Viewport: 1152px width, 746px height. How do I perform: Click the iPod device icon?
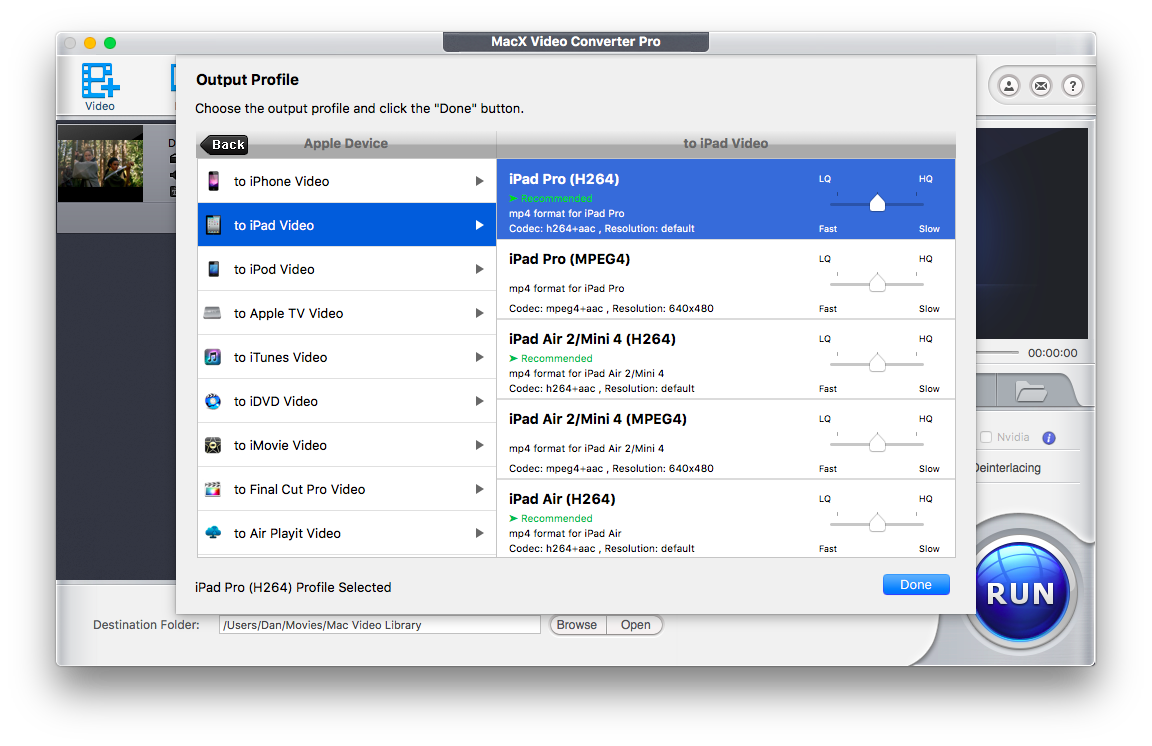click(x=214, y=269)
